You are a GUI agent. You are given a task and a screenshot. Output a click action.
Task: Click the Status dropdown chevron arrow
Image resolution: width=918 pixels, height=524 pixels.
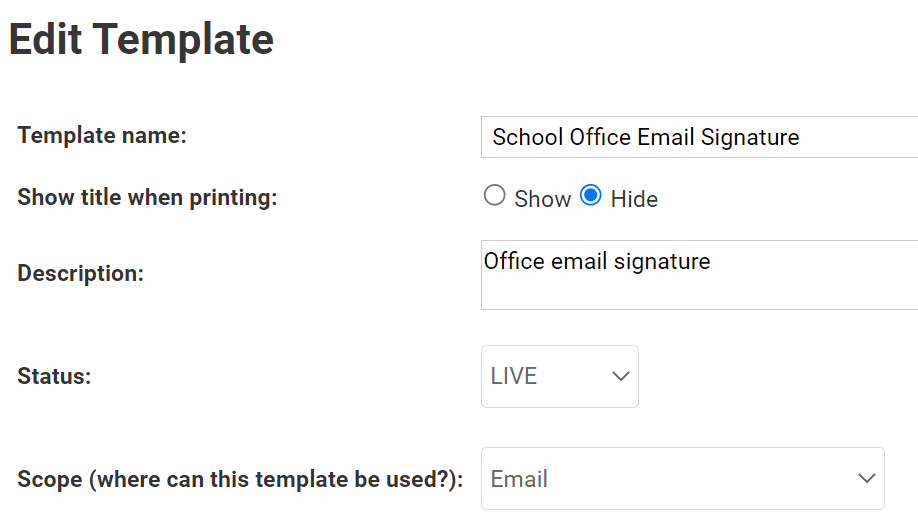point(620,376)
